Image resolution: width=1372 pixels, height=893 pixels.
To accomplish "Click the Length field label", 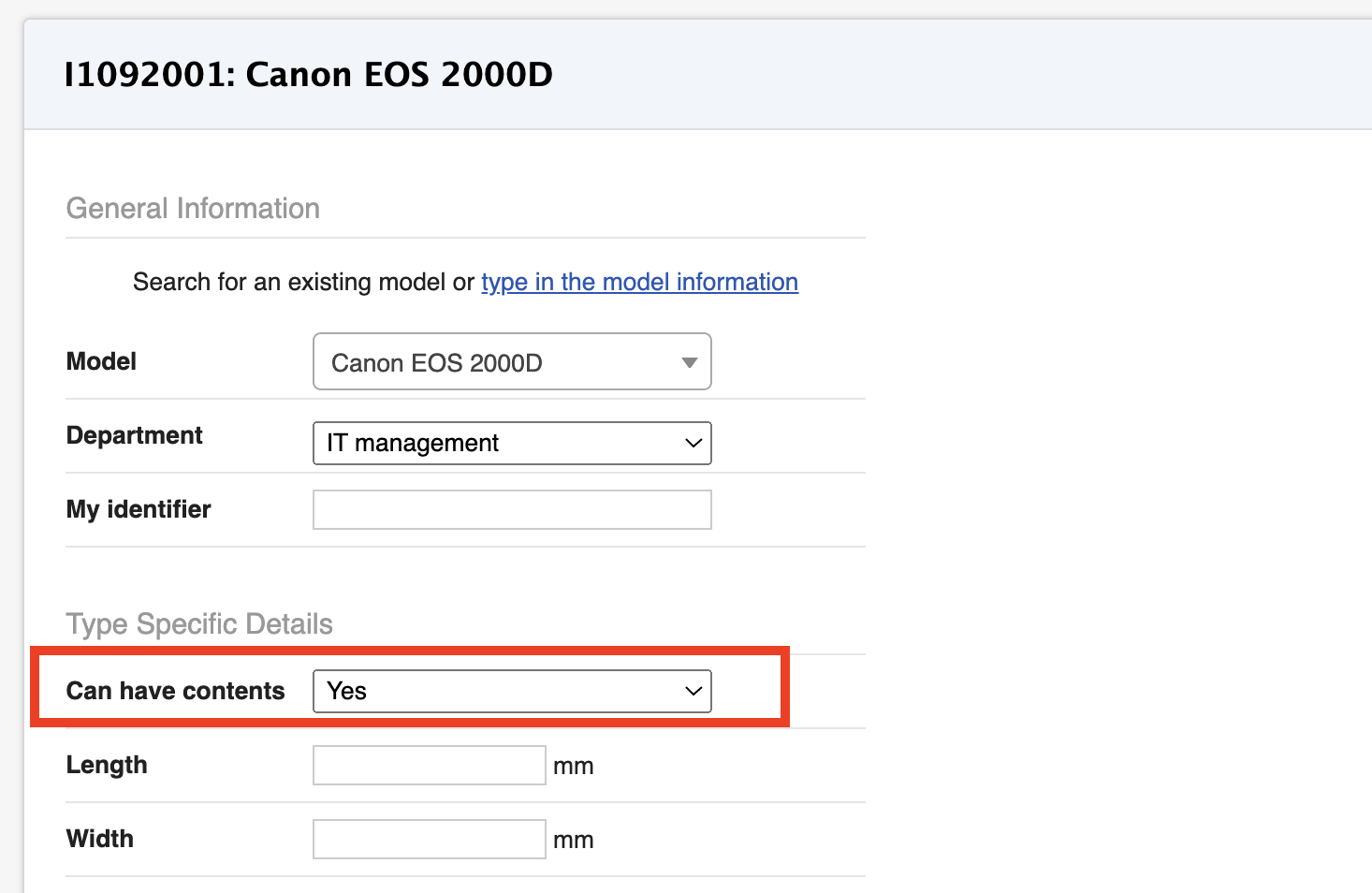I will point(107,765).
